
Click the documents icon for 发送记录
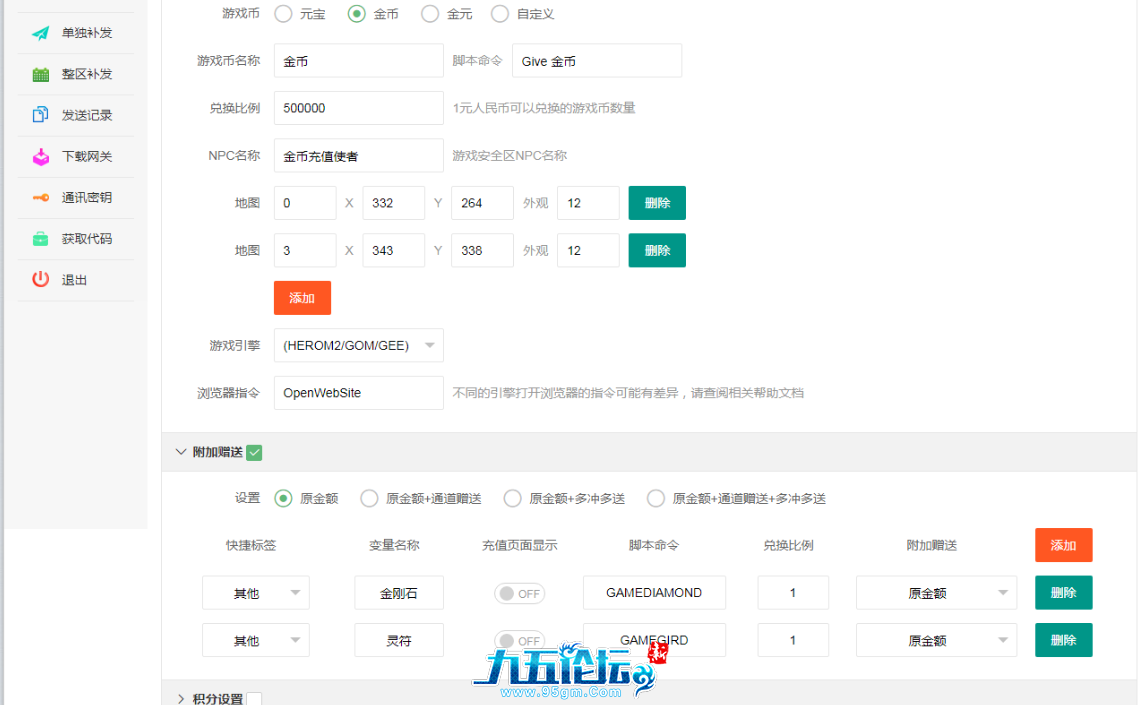coord(40,115)
